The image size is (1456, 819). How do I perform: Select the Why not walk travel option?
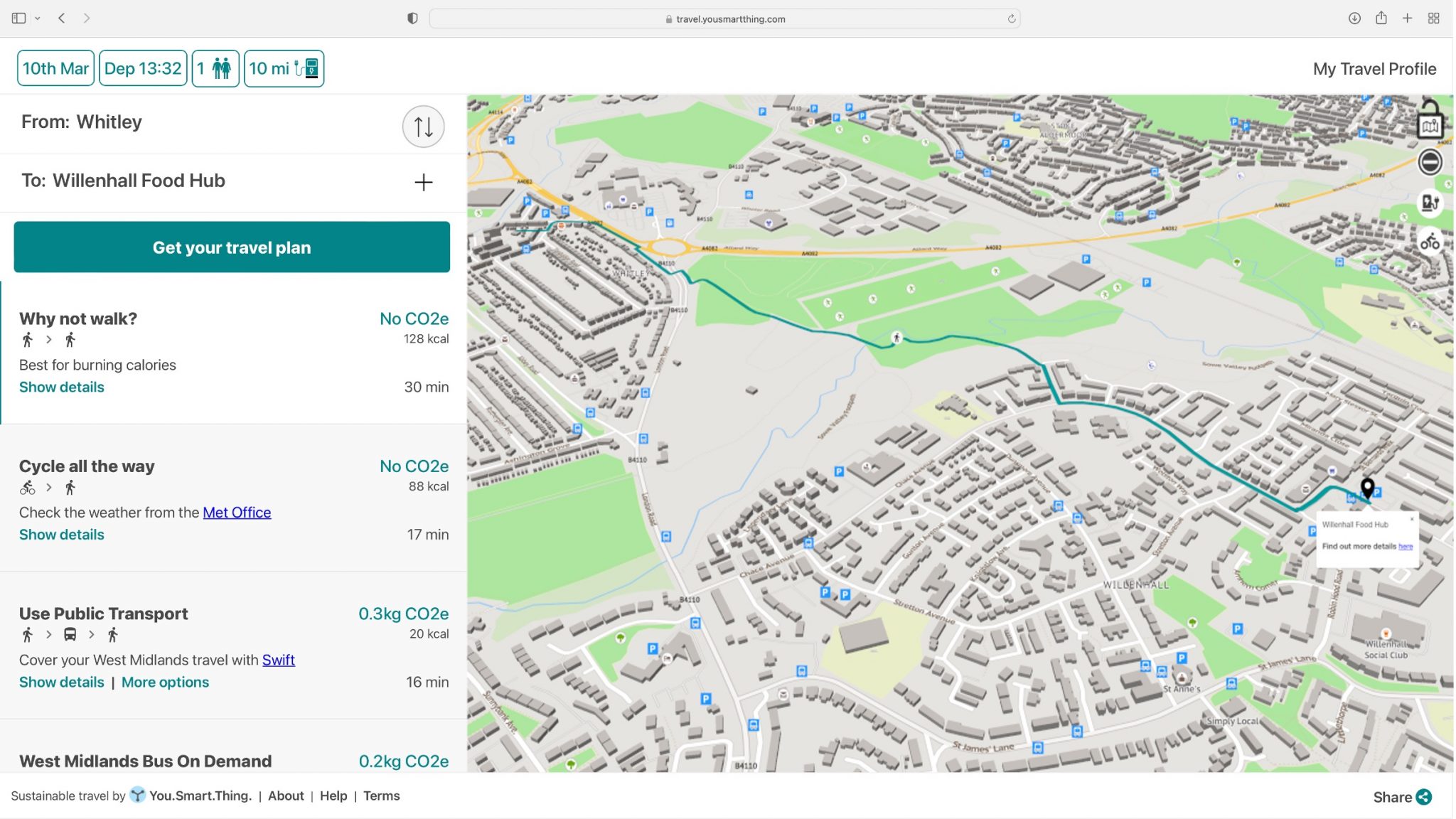click(78, 318)
